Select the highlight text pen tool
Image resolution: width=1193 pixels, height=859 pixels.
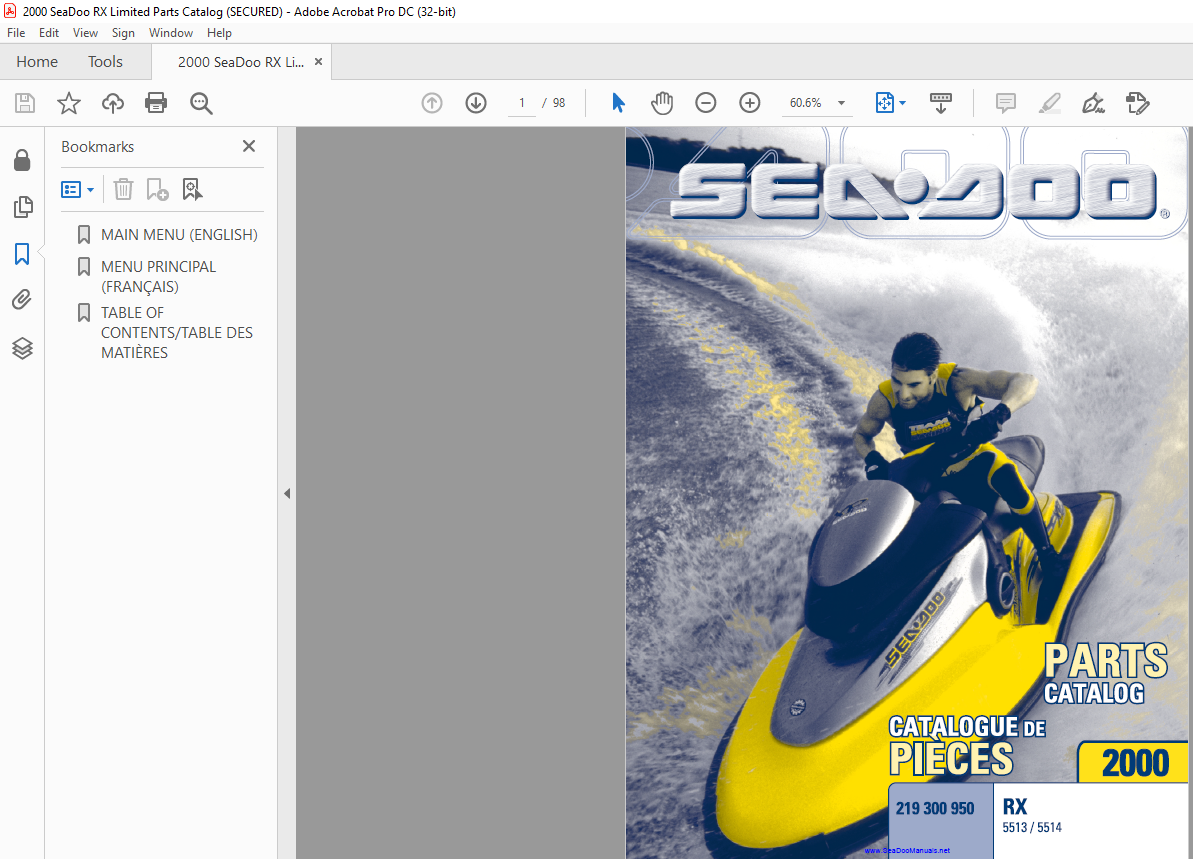[1050, 103]
